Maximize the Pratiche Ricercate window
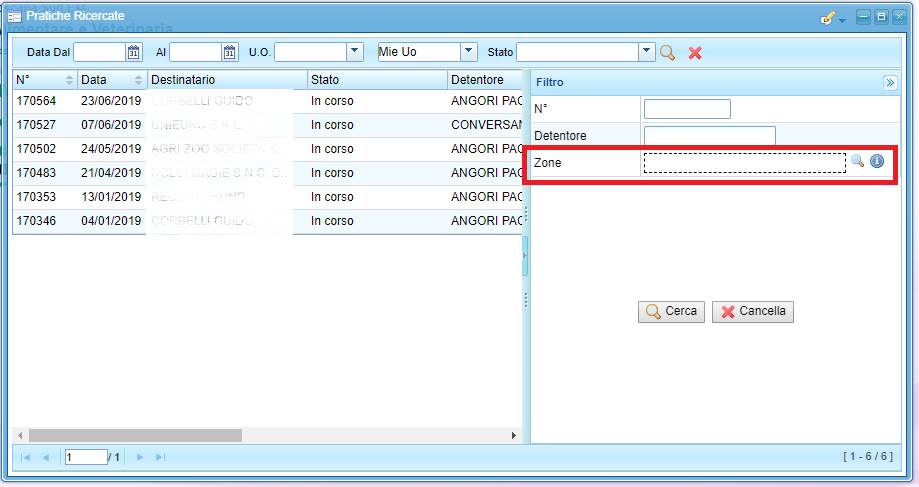 tap(881, 17)
